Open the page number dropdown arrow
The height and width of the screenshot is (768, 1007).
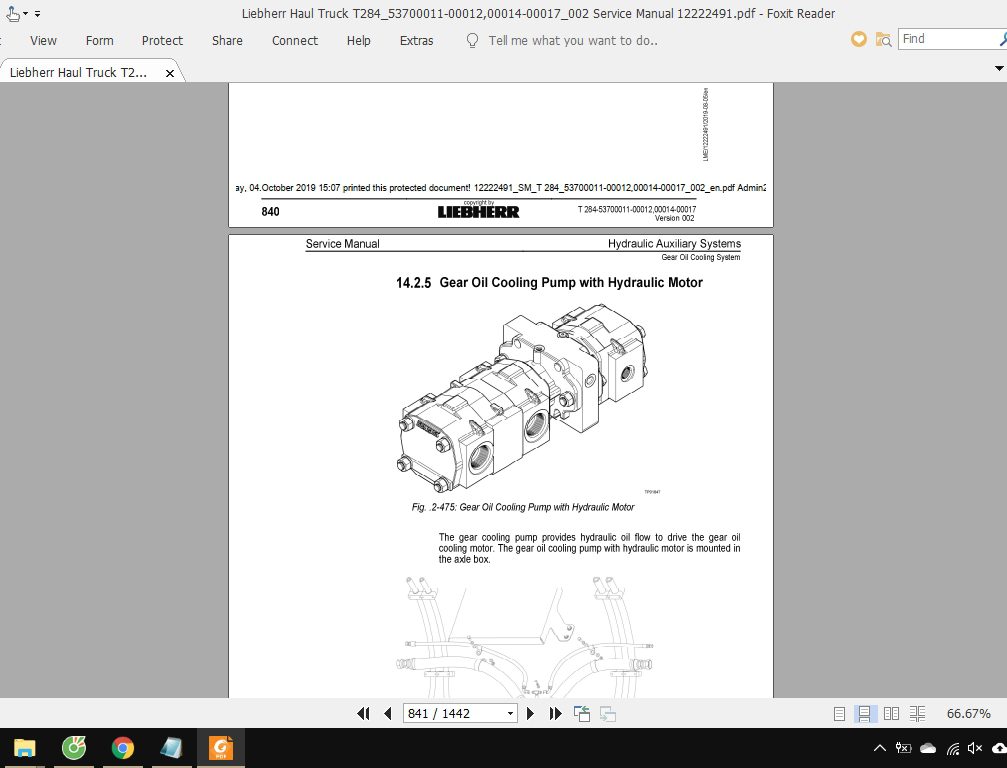coord(511,713)
